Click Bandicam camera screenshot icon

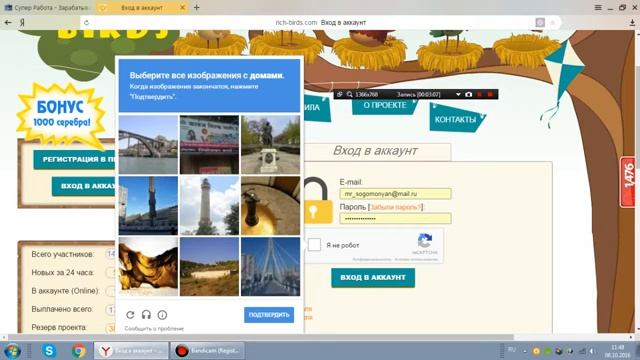tap(469, 94)
